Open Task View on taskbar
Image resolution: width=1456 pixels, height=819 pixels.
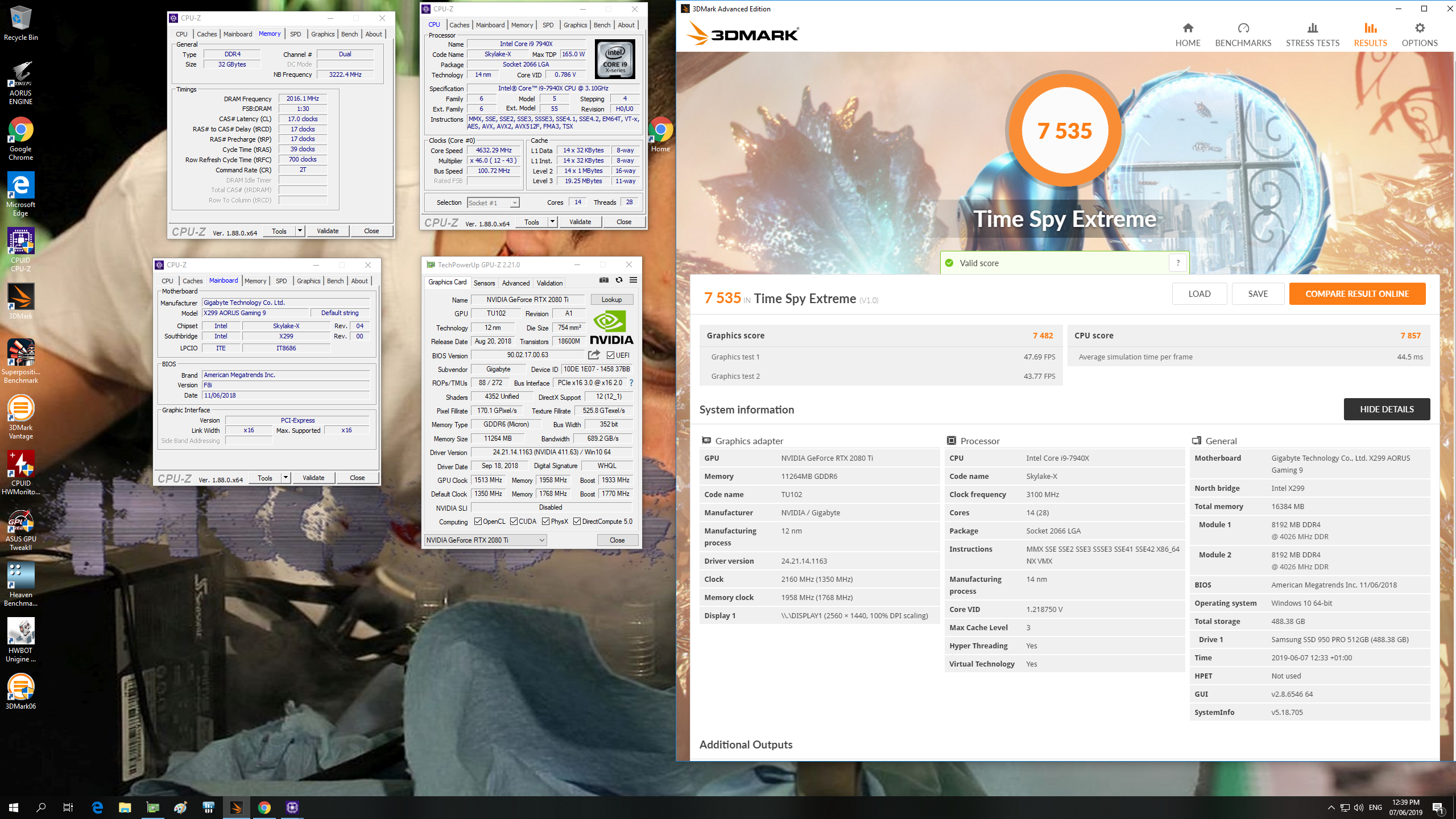click(68, 807)
